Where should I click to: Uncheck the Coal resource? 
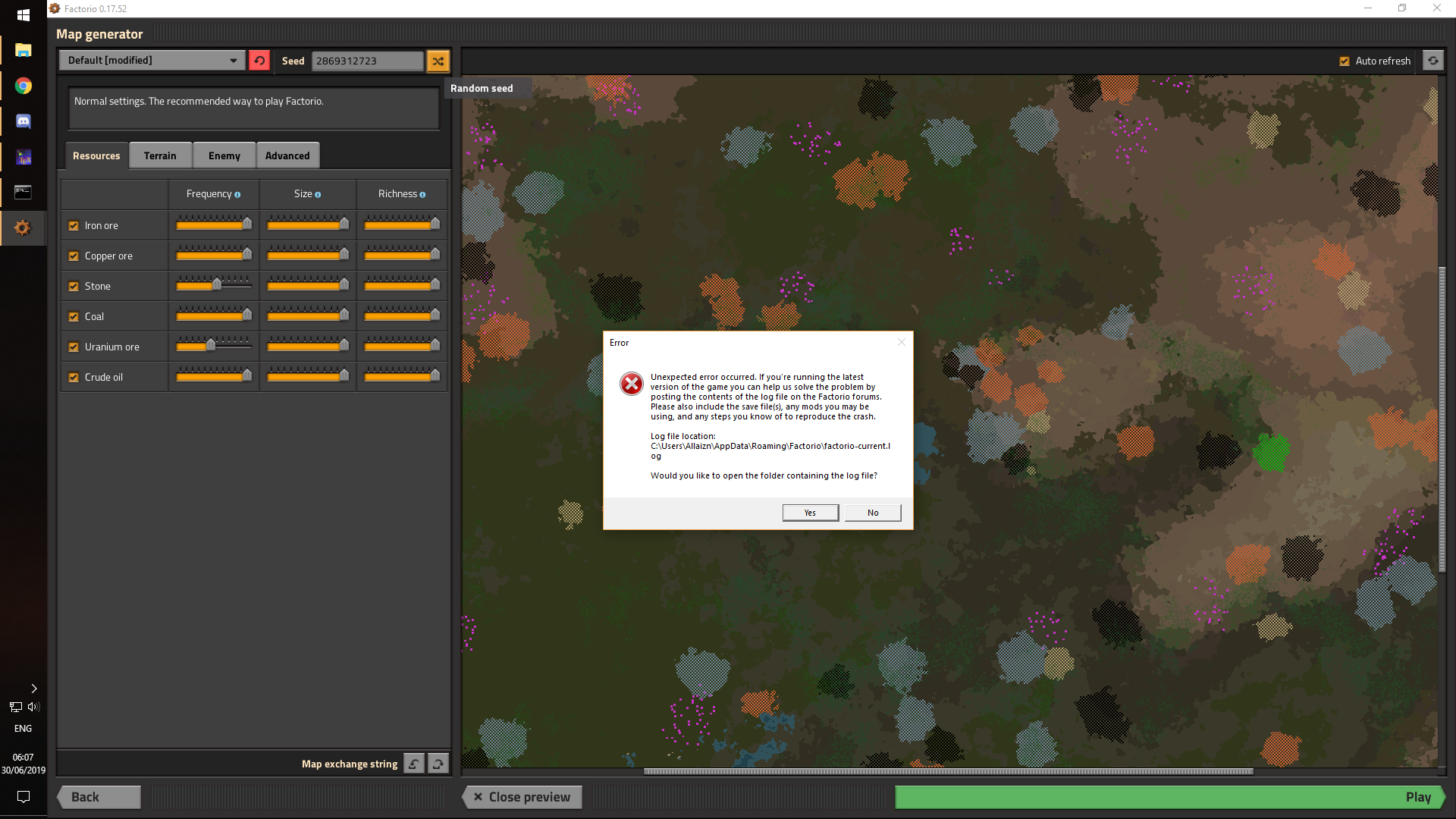tap(74, 317)
